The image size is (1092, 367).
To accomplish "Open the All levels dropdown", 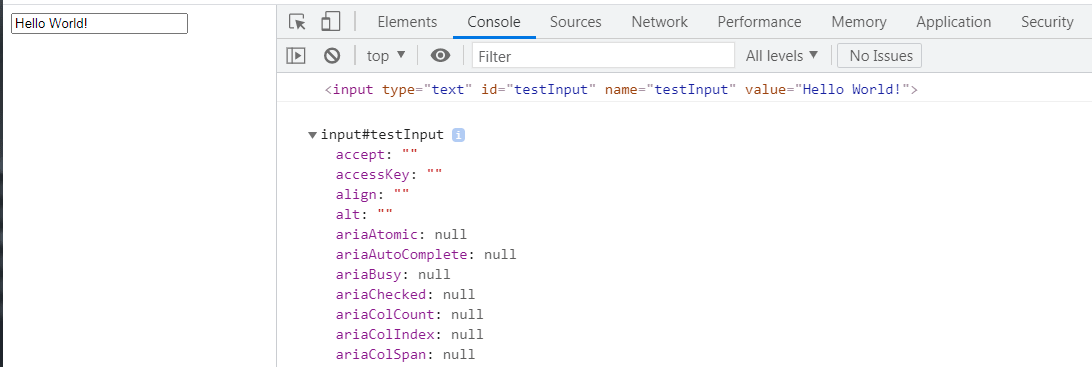I will [x=781, y=56].
